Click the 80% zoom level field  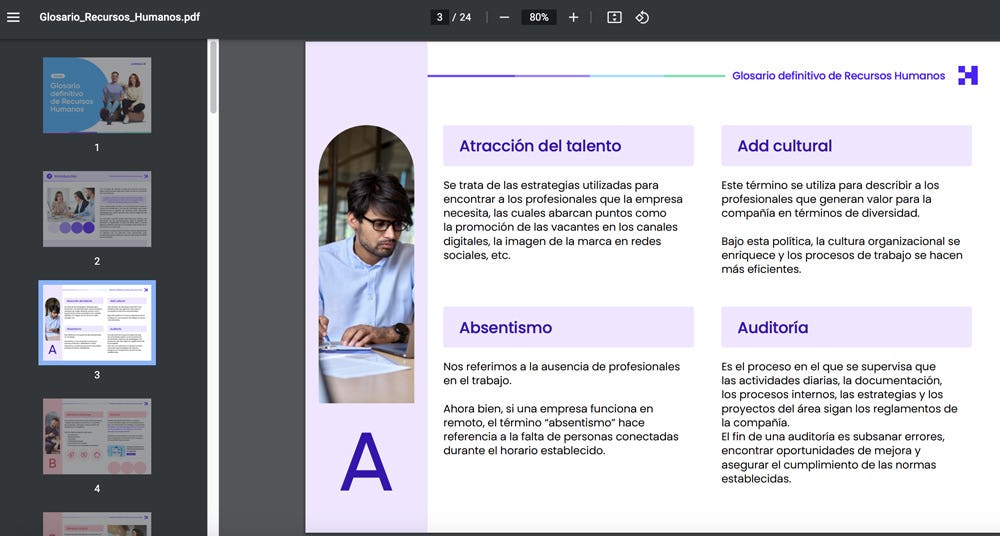(x=539, y=17)
